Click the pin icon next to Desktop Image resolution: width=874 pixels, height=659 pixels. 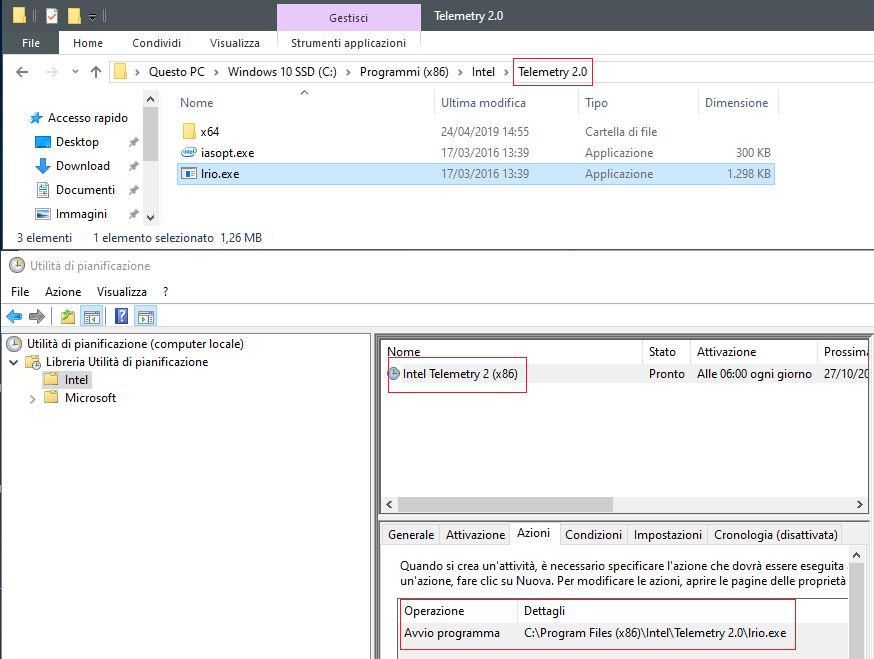(133, 142)
